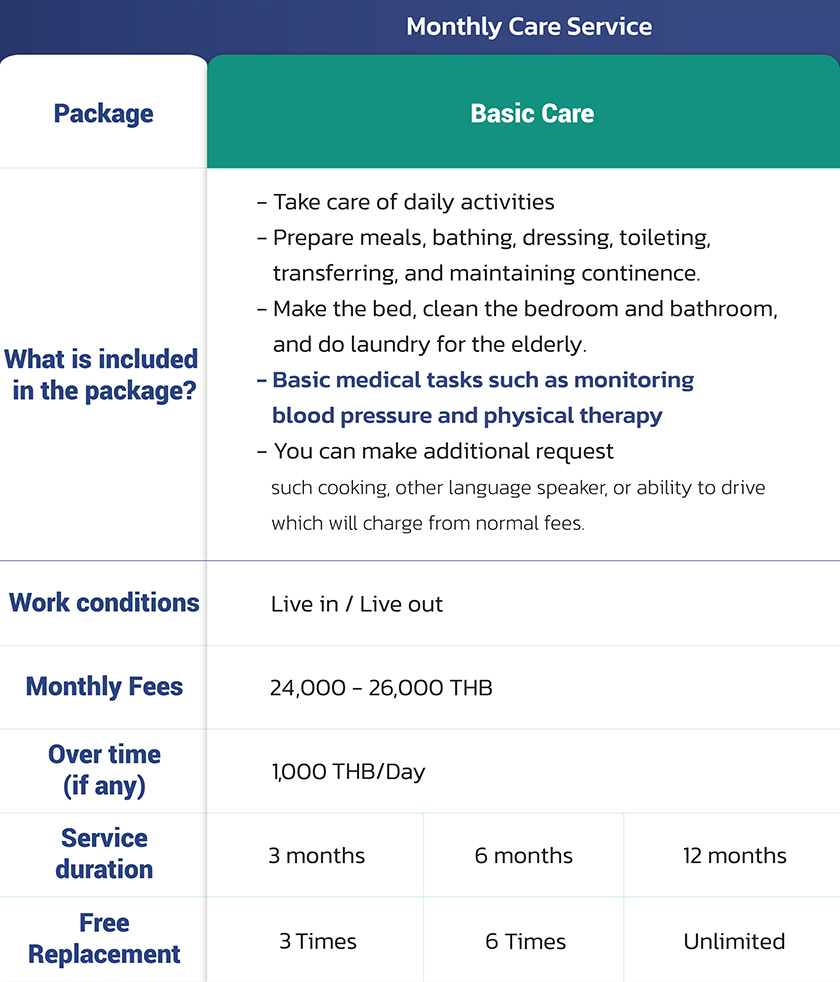Click the '6 Times' free replacement cell
Viewport: 840px width, 982px height.
click(x=526, y=941)
